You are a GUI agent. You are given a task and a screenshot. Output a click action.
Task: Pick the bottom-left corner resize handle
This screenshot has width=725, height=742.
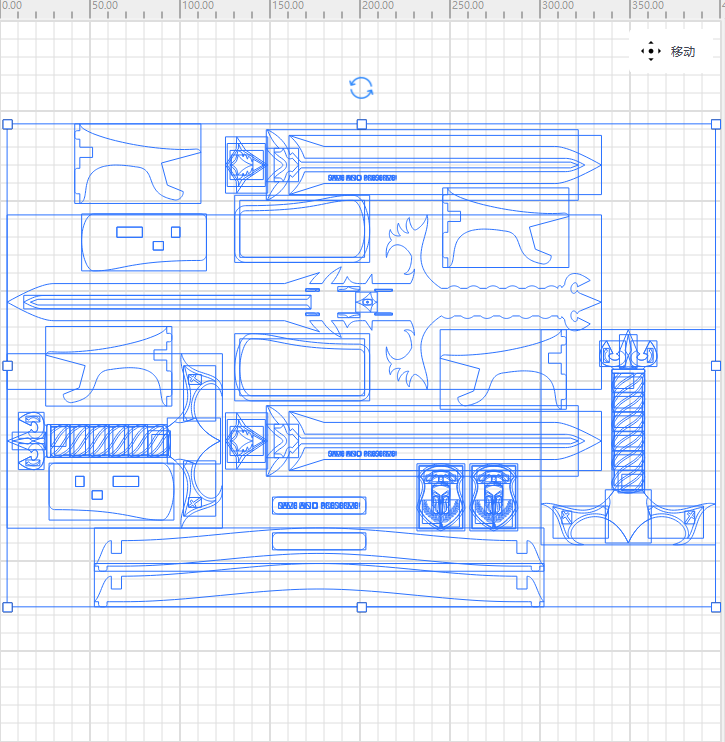tap(8, 607)
